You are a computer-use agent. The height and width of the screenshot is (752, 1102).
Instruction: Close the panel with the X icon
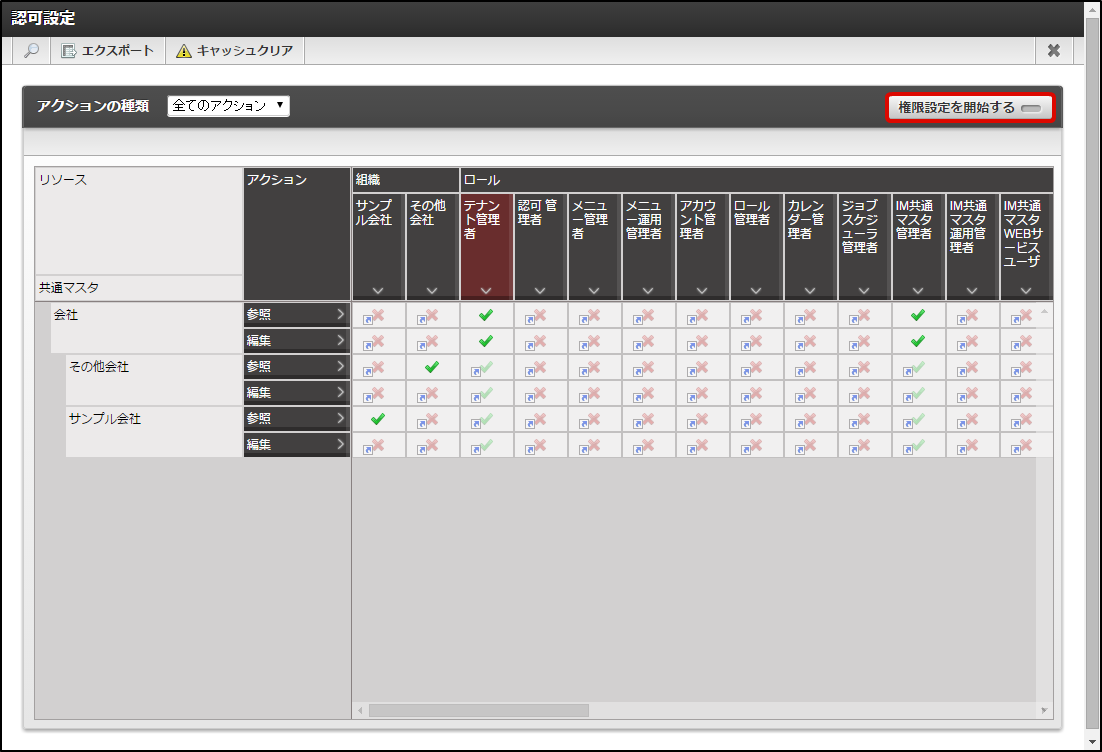click(1053, 51)
